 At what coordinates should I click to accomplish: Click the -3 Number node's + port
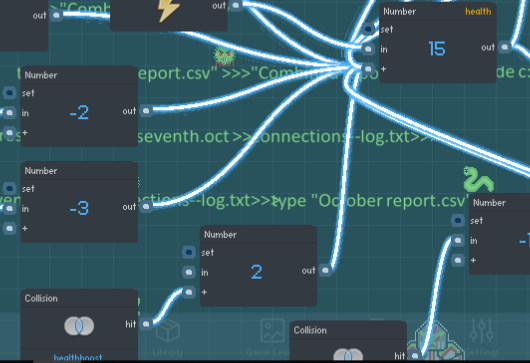[9, 228]
